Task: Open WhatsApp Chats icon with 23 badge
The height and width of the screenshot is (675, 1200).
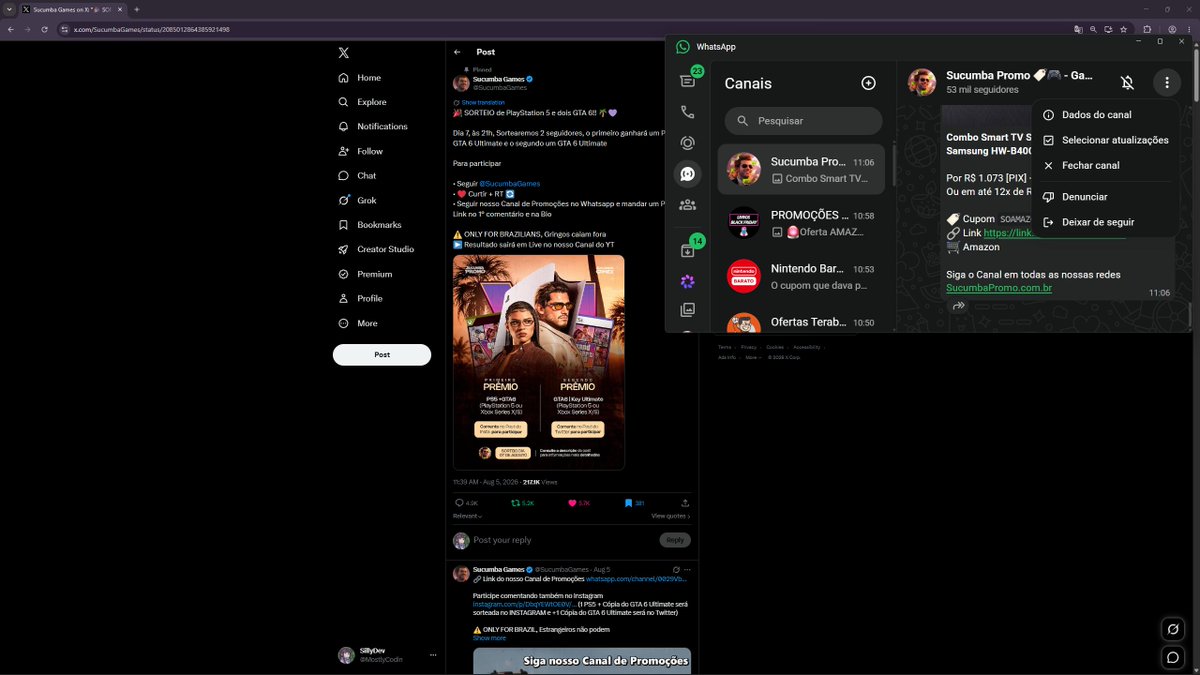Action: click(x=688, y=80)
